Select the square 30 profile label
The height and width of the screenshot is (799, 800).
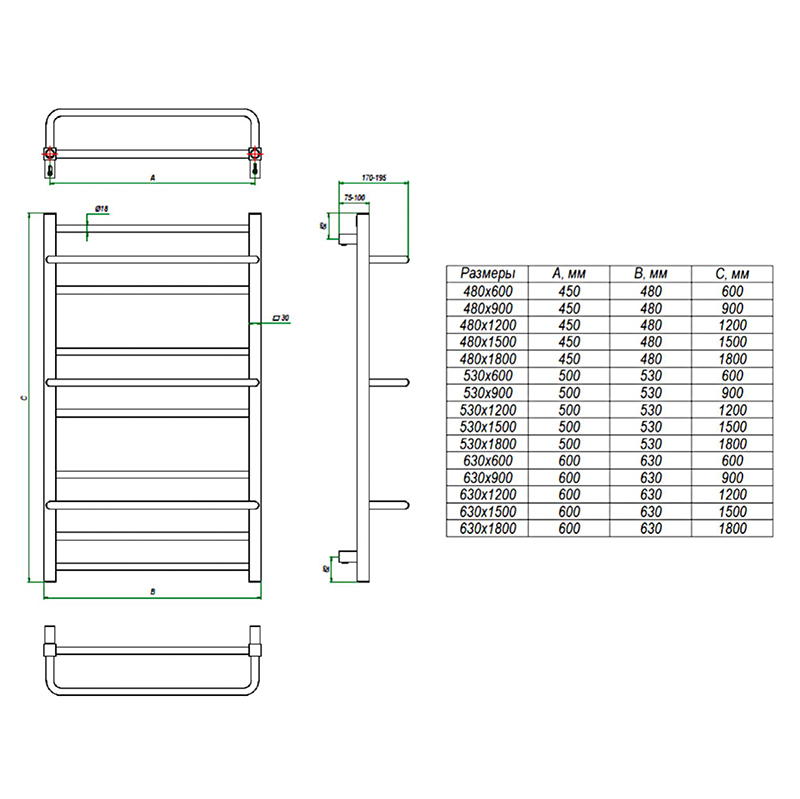281,318
